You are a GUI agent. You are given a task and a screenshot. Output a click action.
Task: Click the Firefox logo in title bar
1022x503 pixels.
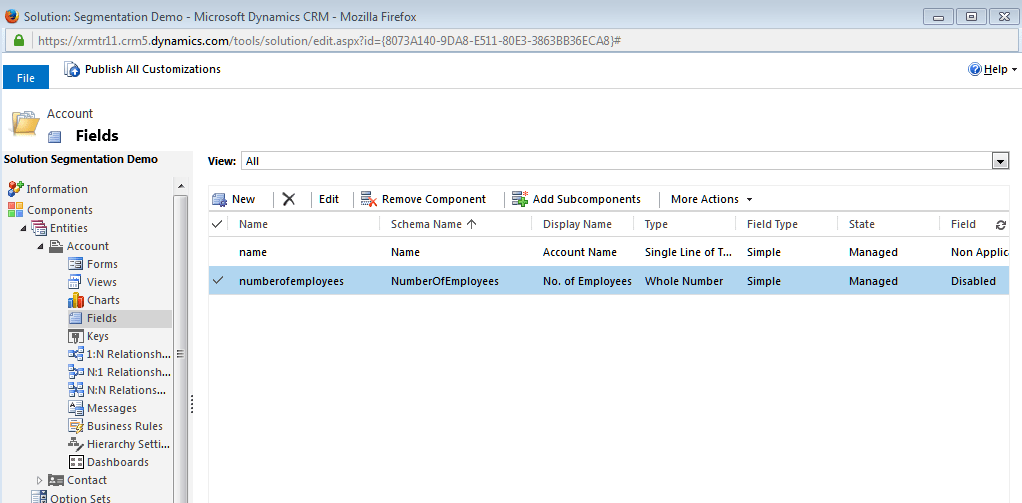click(12, 16)
